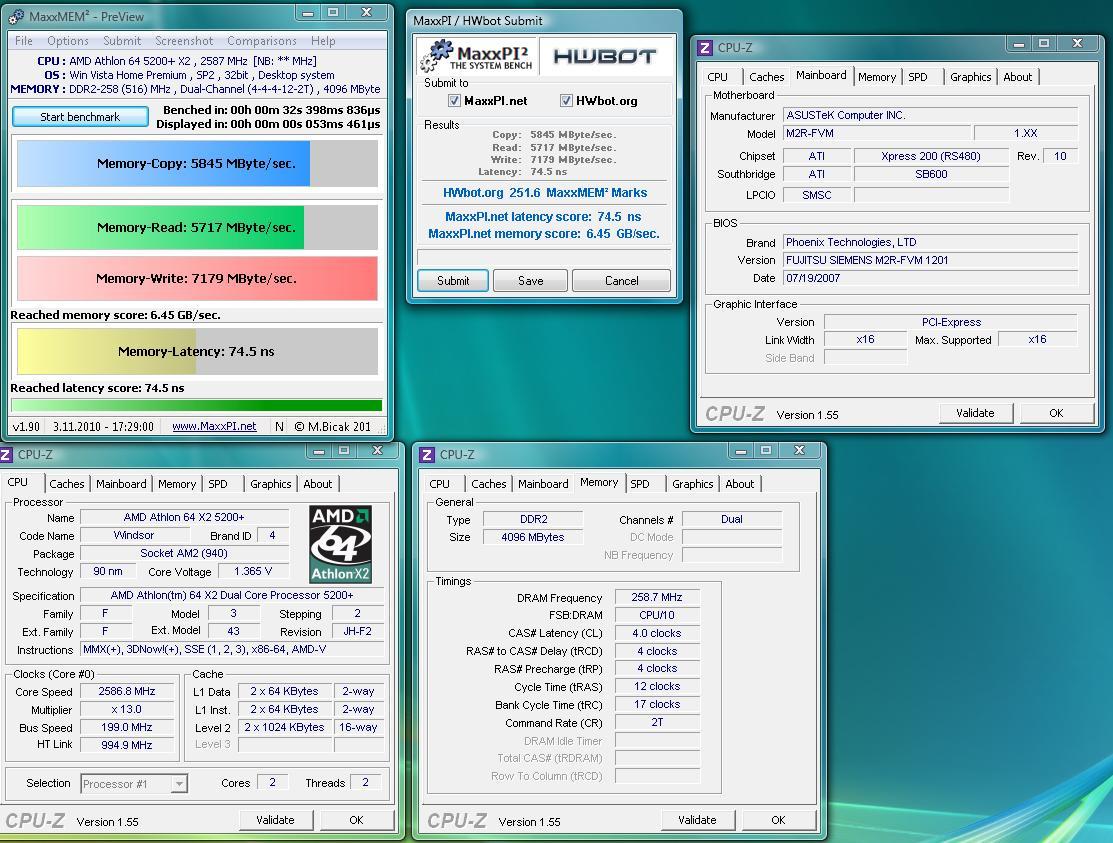1113x843 pixels.
Task: Open Graphics tab in CPU-Z Memory window
Action: 693,484
